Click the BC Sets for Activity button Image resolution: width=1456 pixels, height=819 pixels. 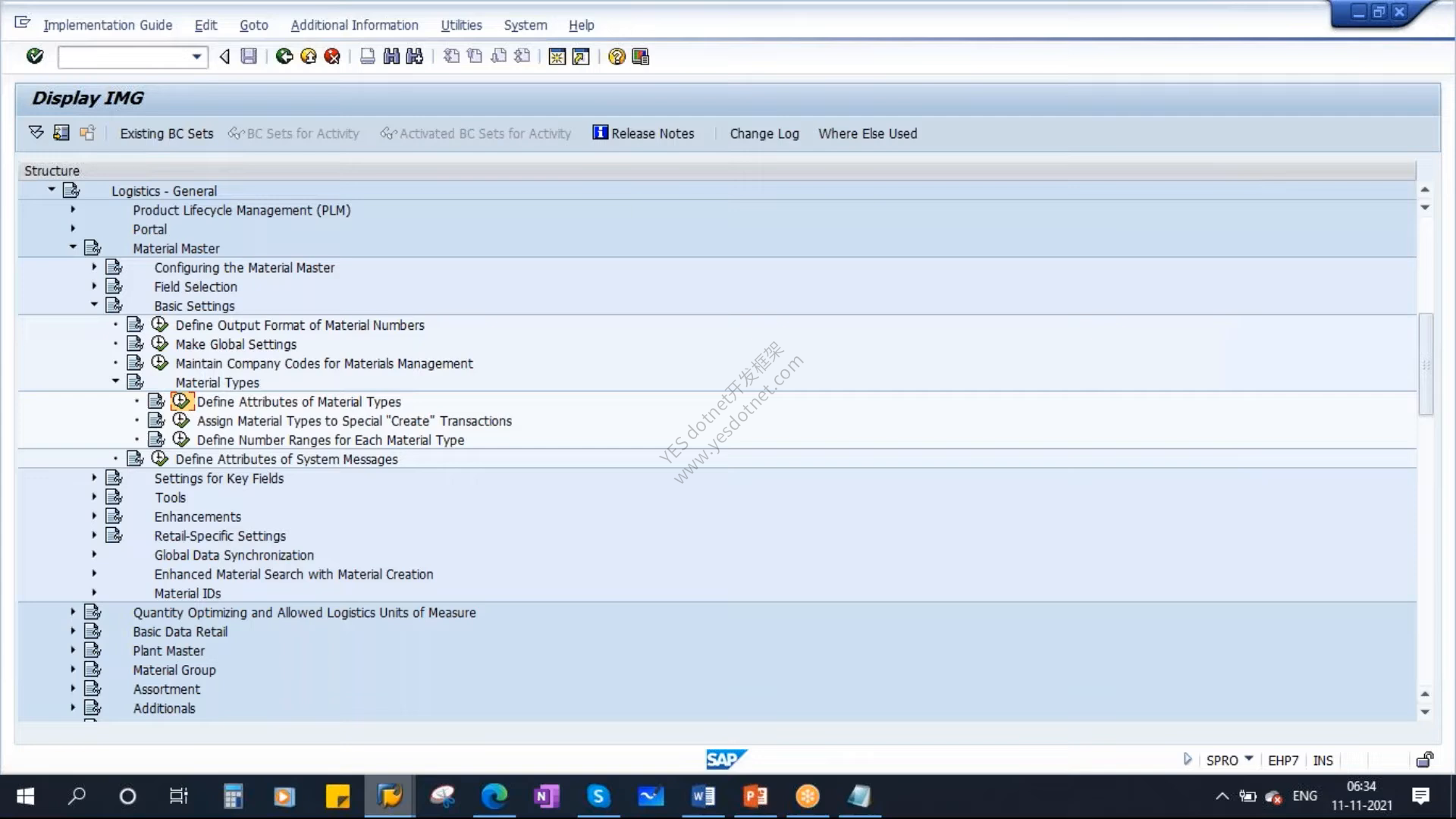(293, 133)
